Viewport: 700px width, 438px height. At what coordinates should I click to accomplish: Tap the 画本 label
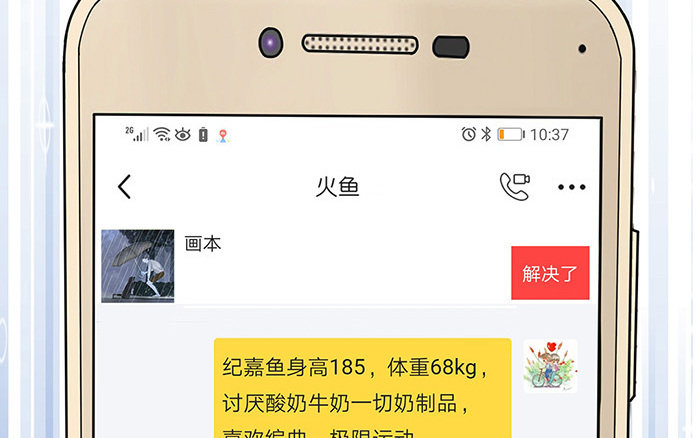point(203,244)
